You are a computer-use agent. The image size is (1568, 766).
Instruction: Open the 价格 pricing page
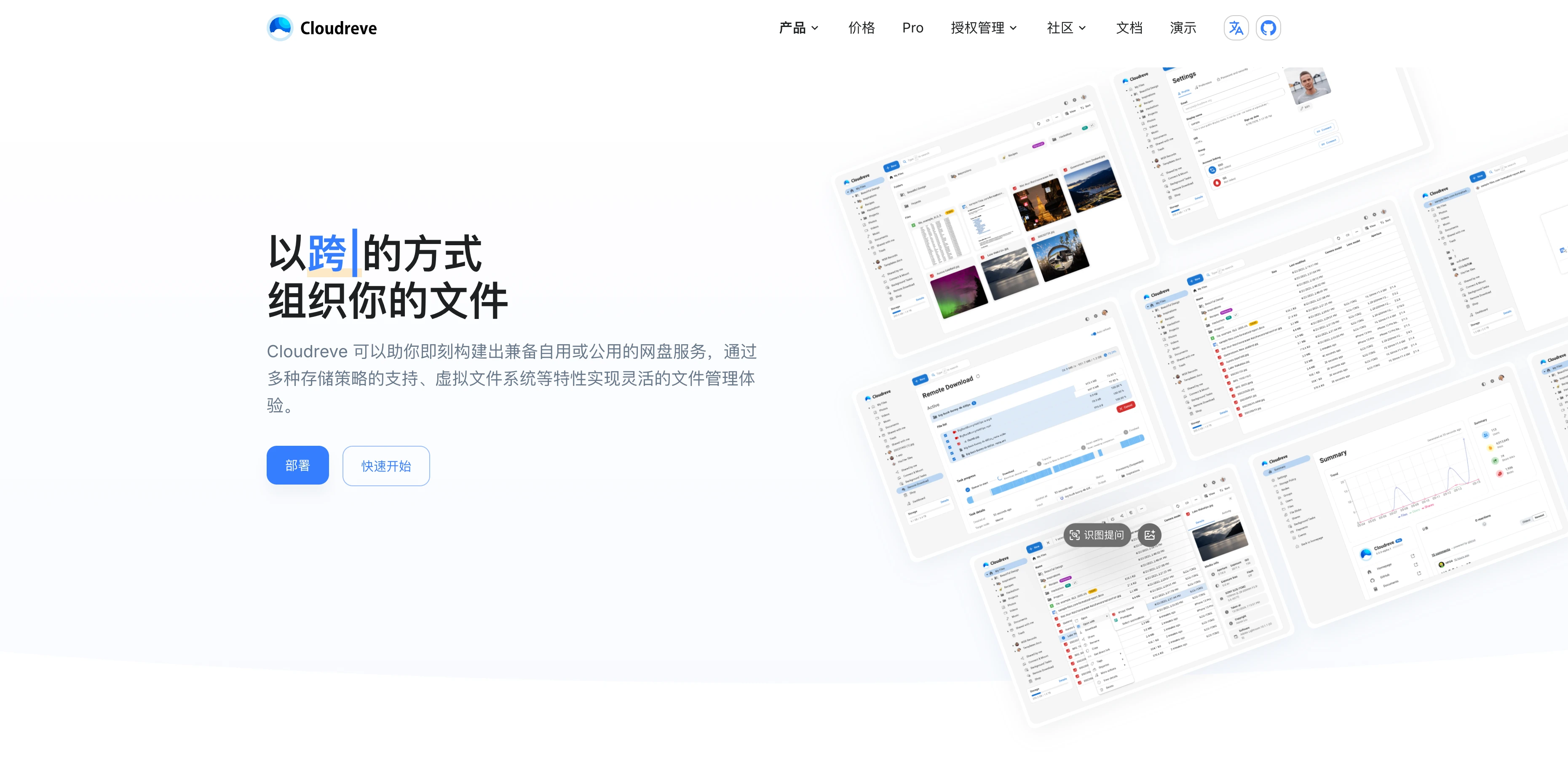861,28
